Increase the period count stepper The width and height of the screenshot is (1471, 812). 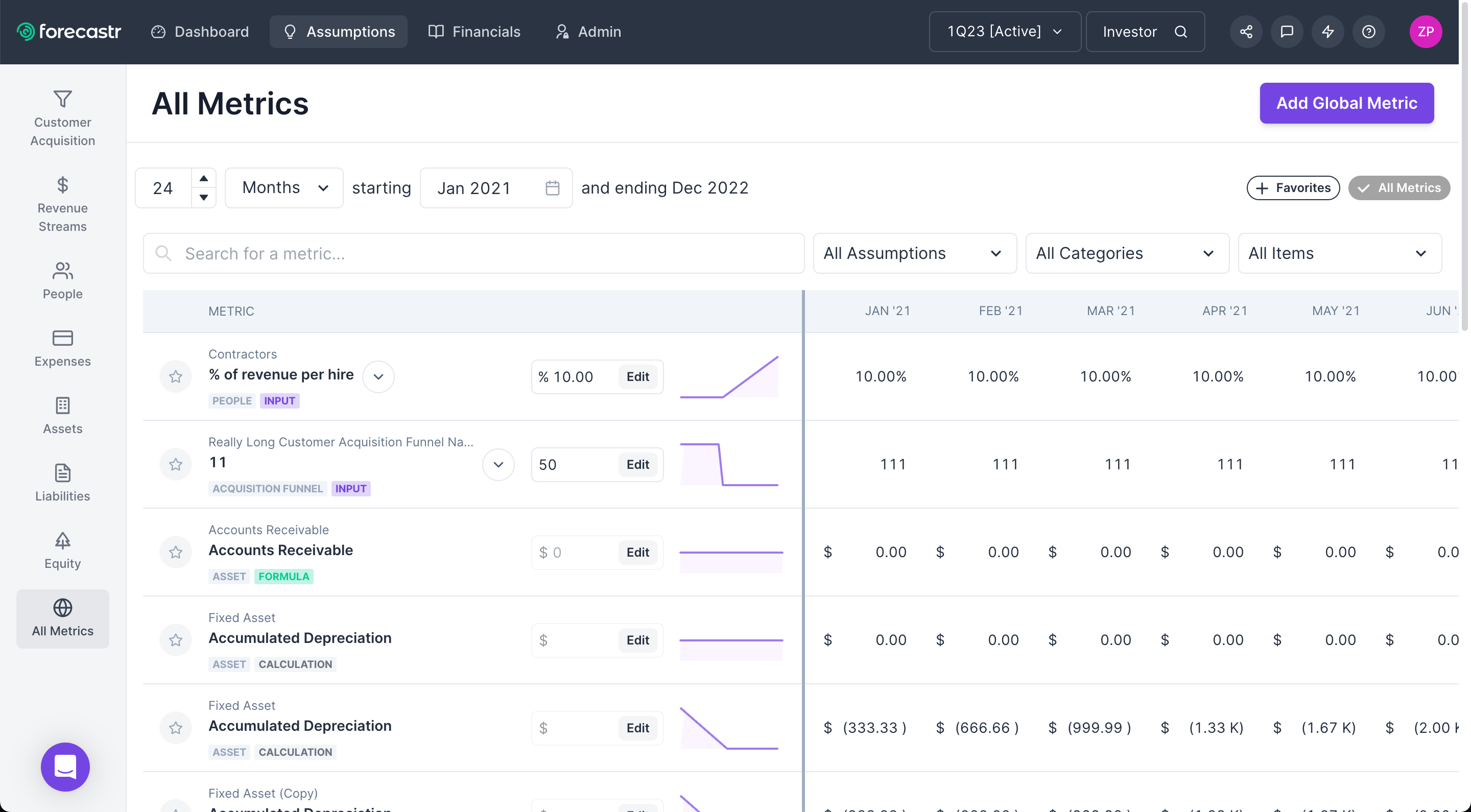click(204, 179)
